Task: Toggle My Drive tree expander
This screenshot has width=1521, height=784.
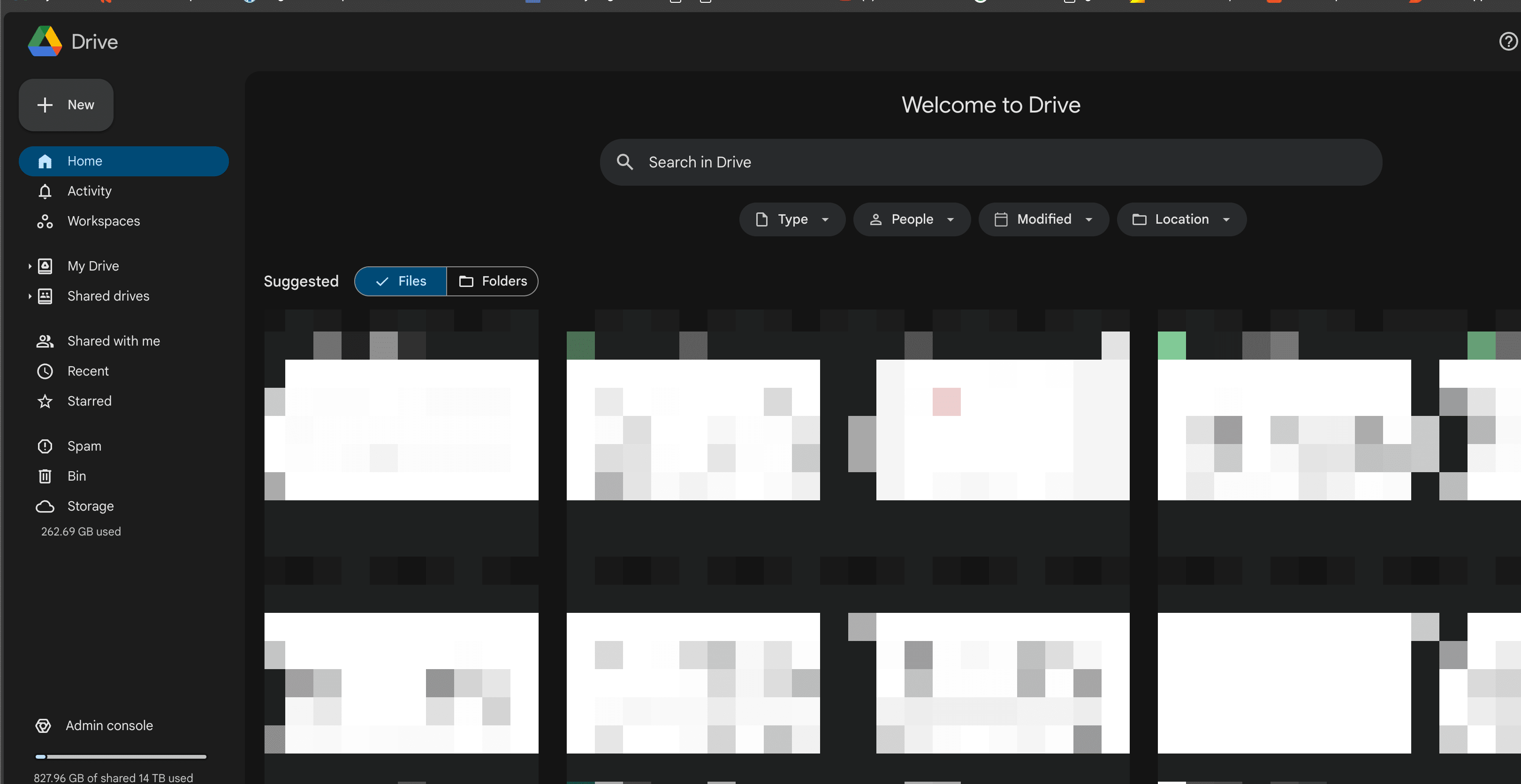Action: (x=27, y=266)
